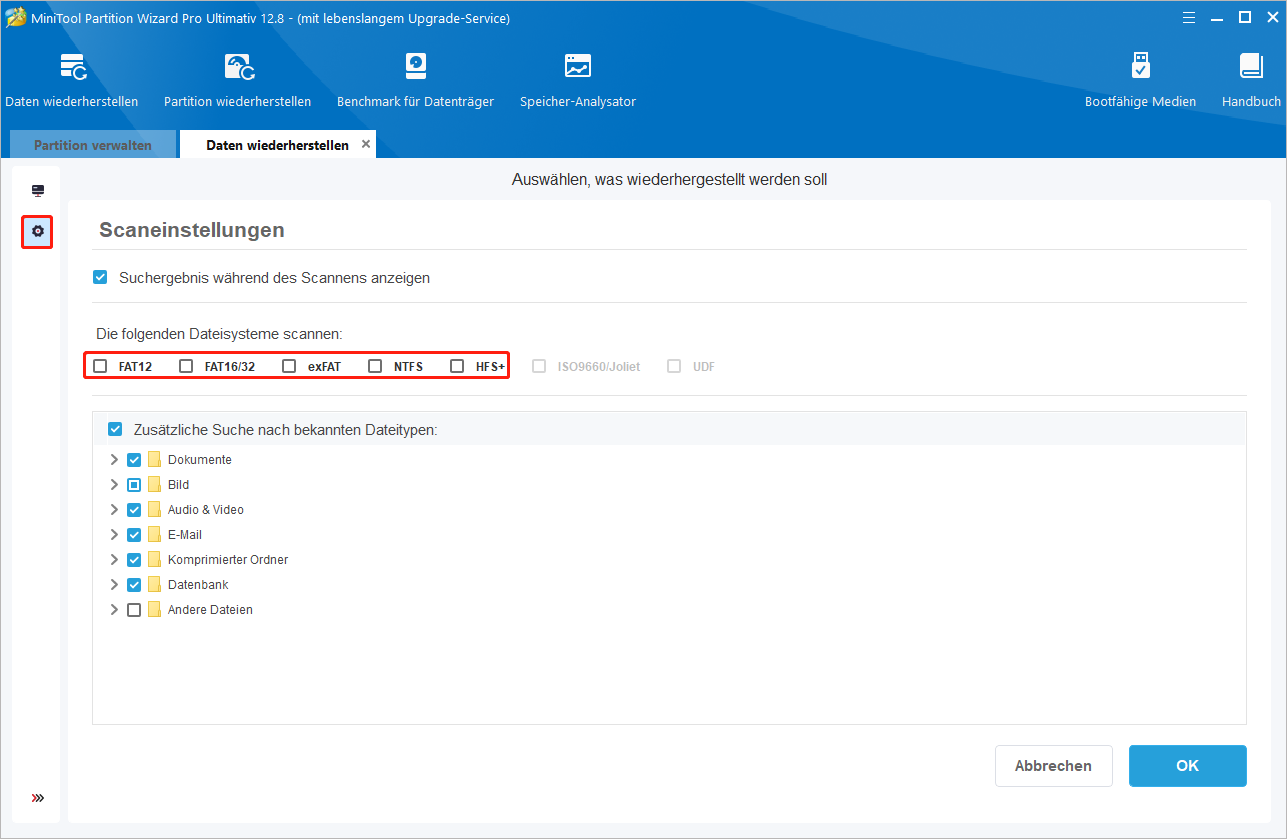
Task: Select the Dokumente label text
Action: point(200,460)
